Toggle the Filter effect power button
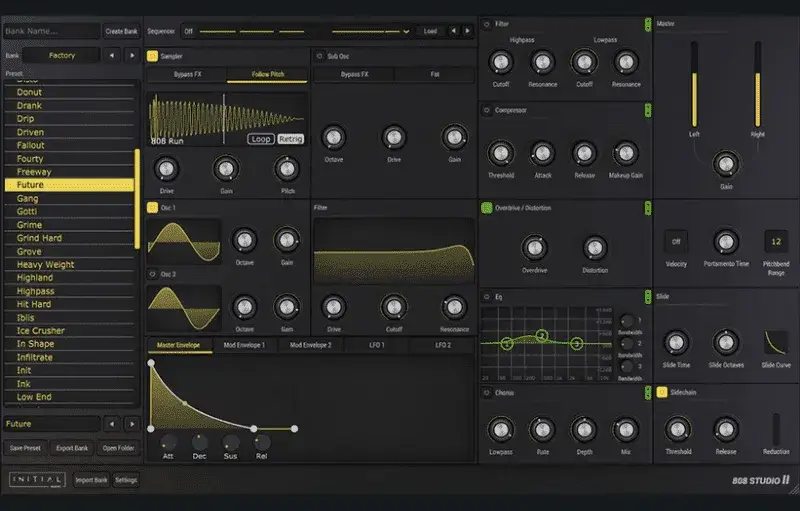Screen dimensions: 800x511 tap(487, 24)
